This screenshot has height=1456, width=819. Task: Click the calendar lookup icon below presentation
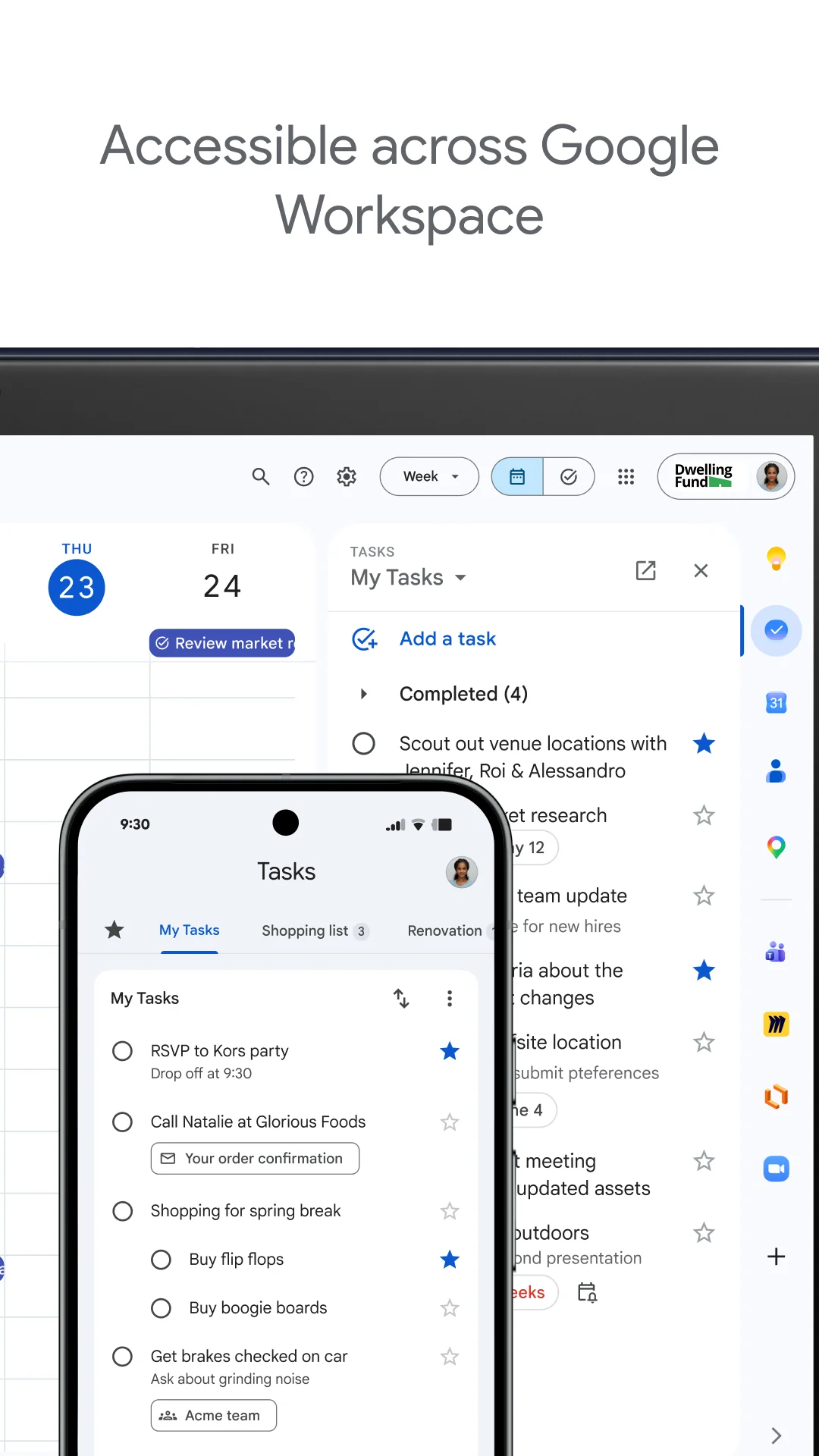(x=587, y=1292)
